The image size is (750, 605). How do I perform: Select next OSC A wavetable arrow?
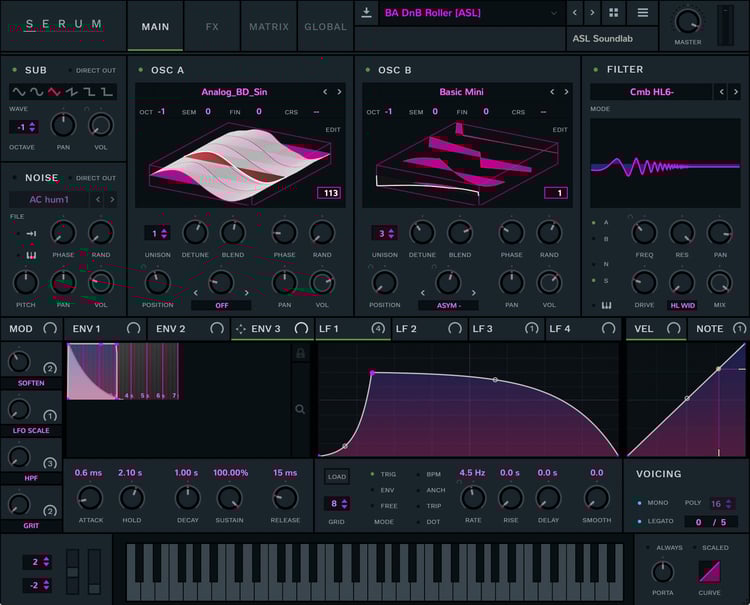[x=339, y=92]
